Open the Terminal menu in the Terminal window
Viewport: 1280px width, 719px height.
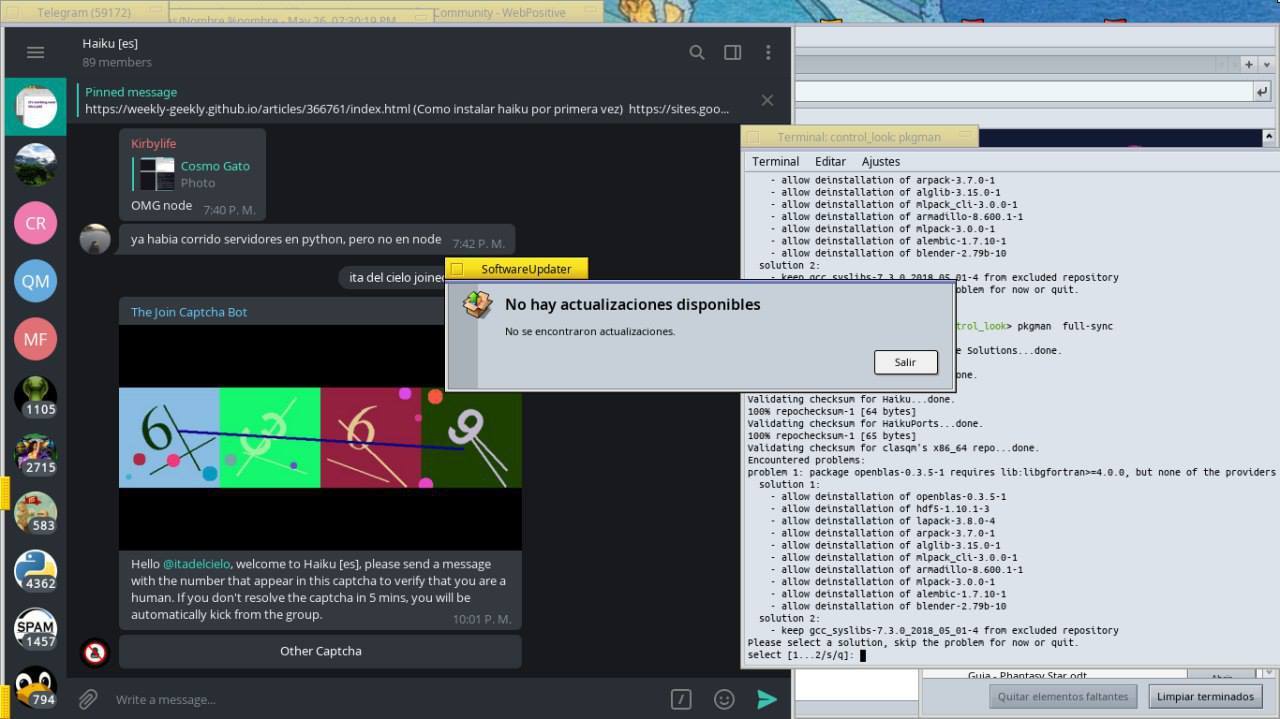[775, 161]
